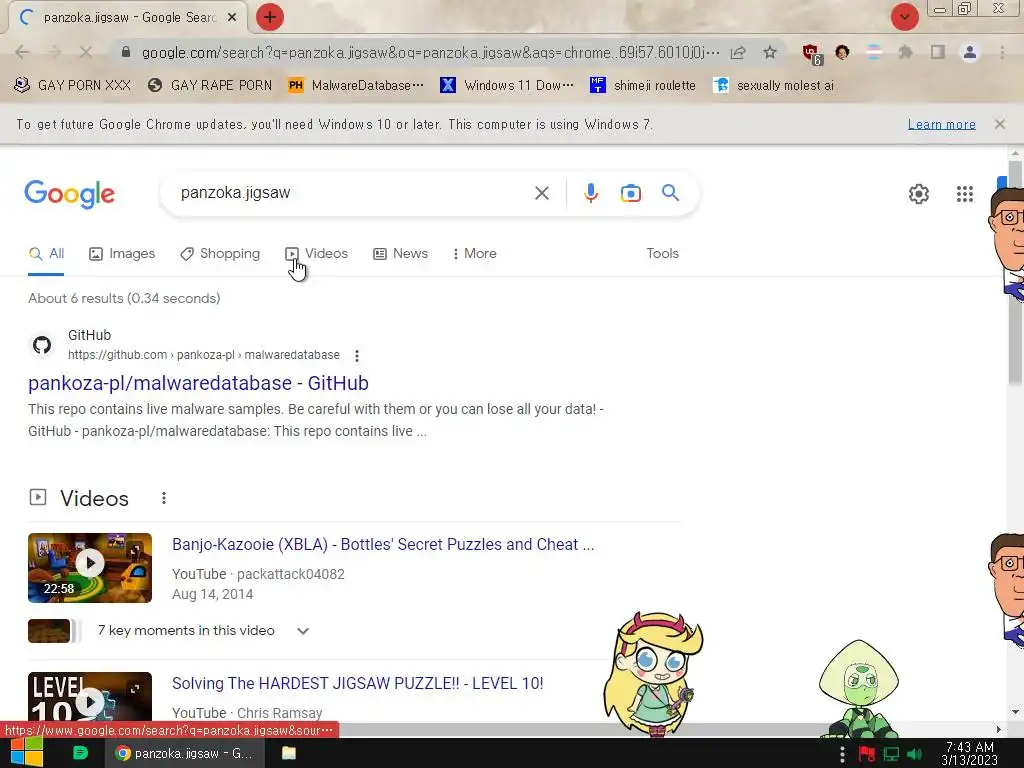Clear the search box with the X

pos(541,193)
